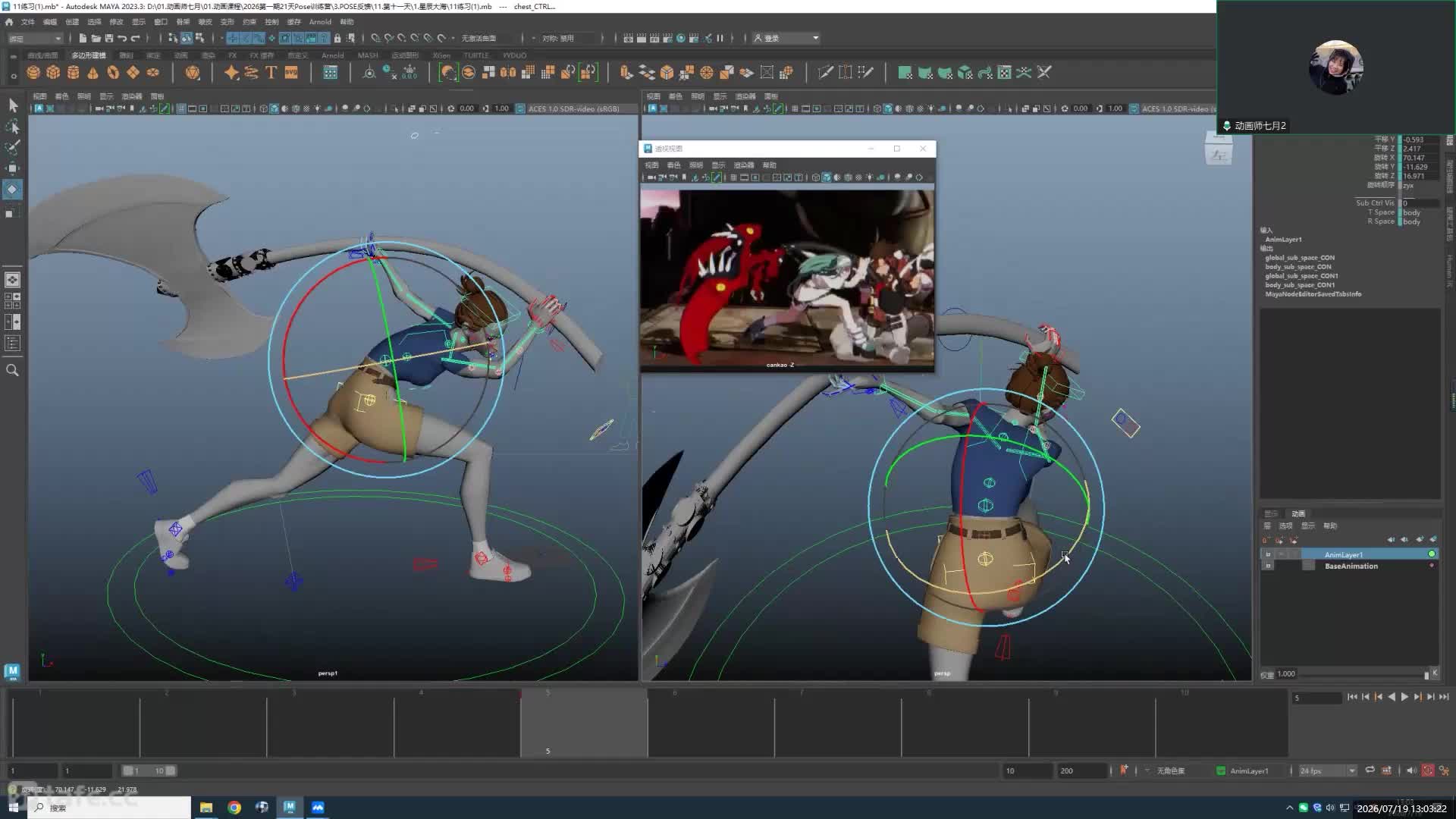Click the polygon Type text shelf icon

(x=271, y=73)
